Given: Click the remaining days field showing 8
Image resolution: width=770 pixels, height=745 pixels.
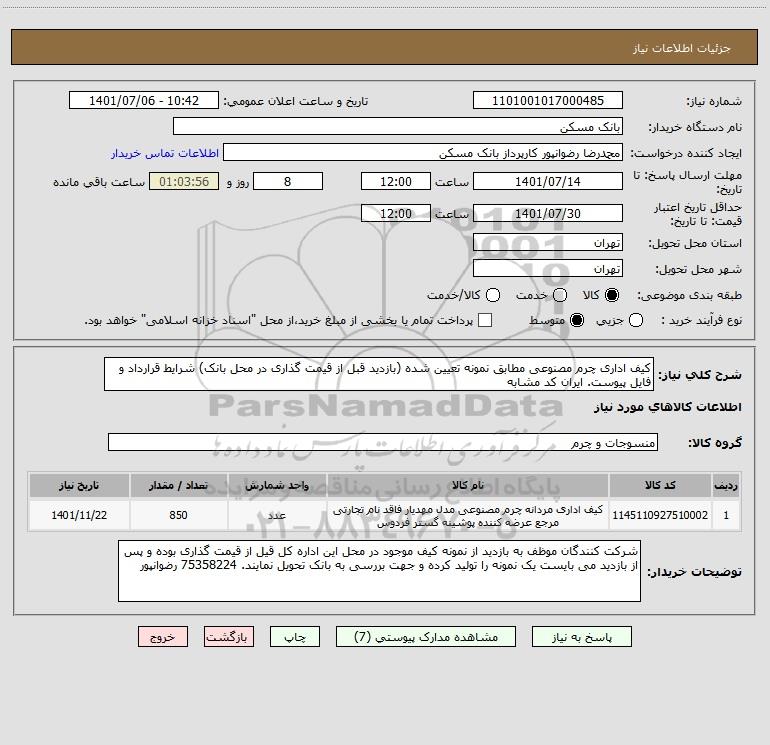Looking at the screenshot, I should (x=288, y=181).
